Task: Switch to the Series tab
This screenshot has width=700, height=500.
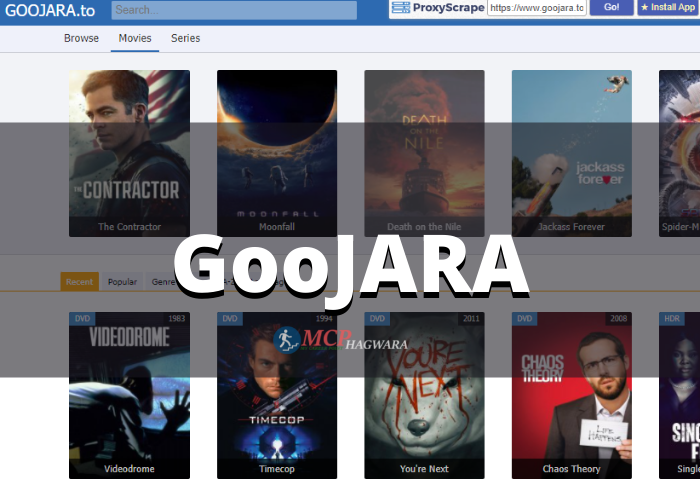Action: coord(185,38)
